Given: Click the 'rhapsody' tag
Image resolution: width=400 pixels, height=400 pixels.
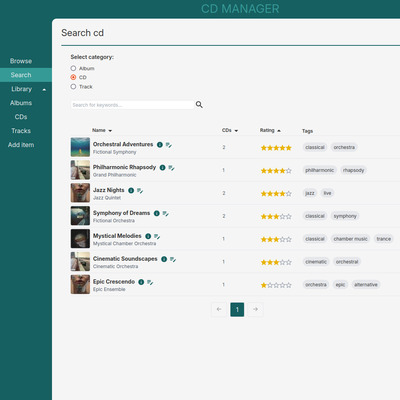Looking at the screenshot, I should point(353,170).
